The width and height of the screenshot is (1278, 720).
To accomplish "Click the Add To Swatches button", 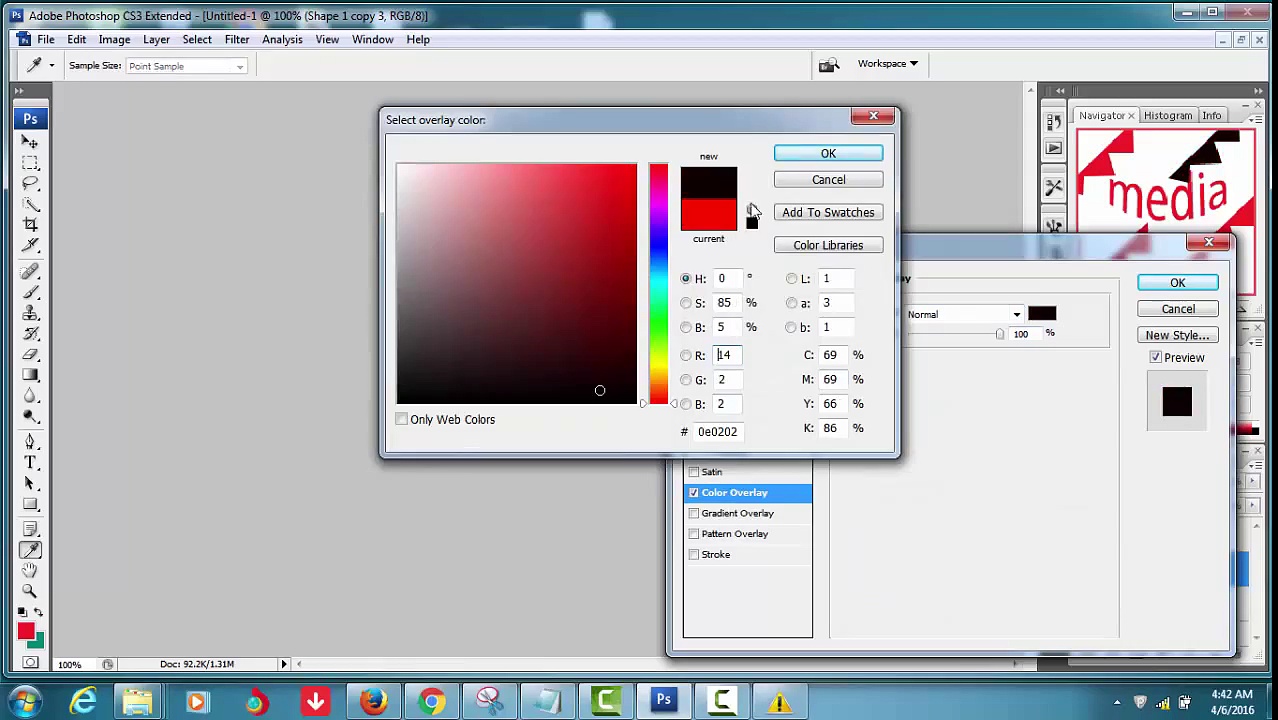I will pos(828,212).
